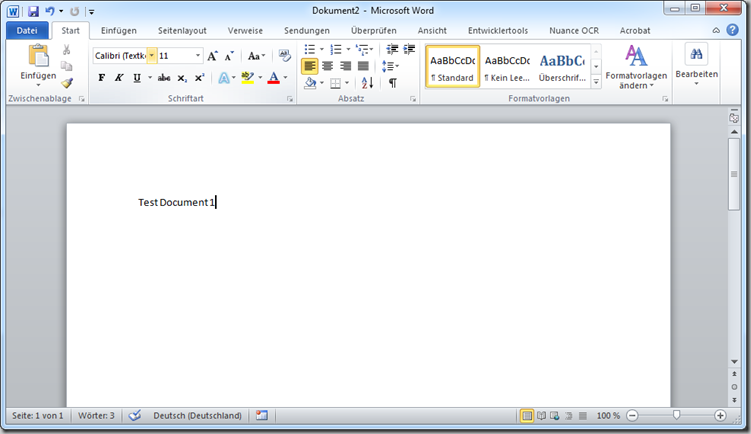The width and height of the screenshot is (751, 434).
Task: Click the Save icon in quick access toolbar
Action: (33, 11)
